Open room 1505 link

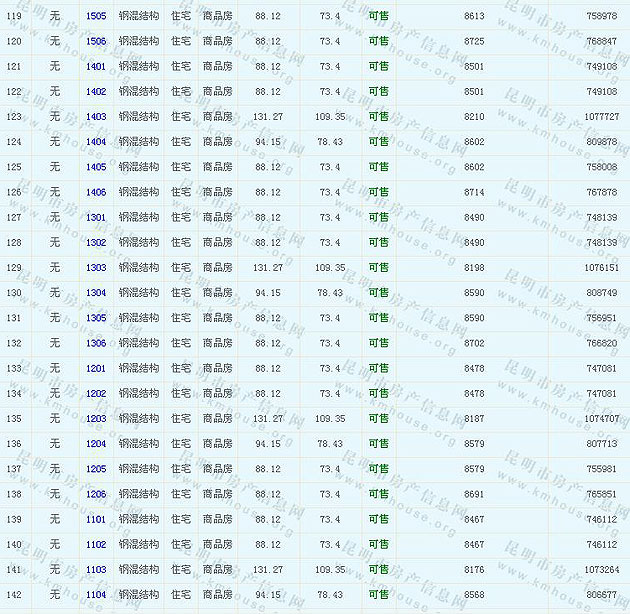tap(96, 16)
